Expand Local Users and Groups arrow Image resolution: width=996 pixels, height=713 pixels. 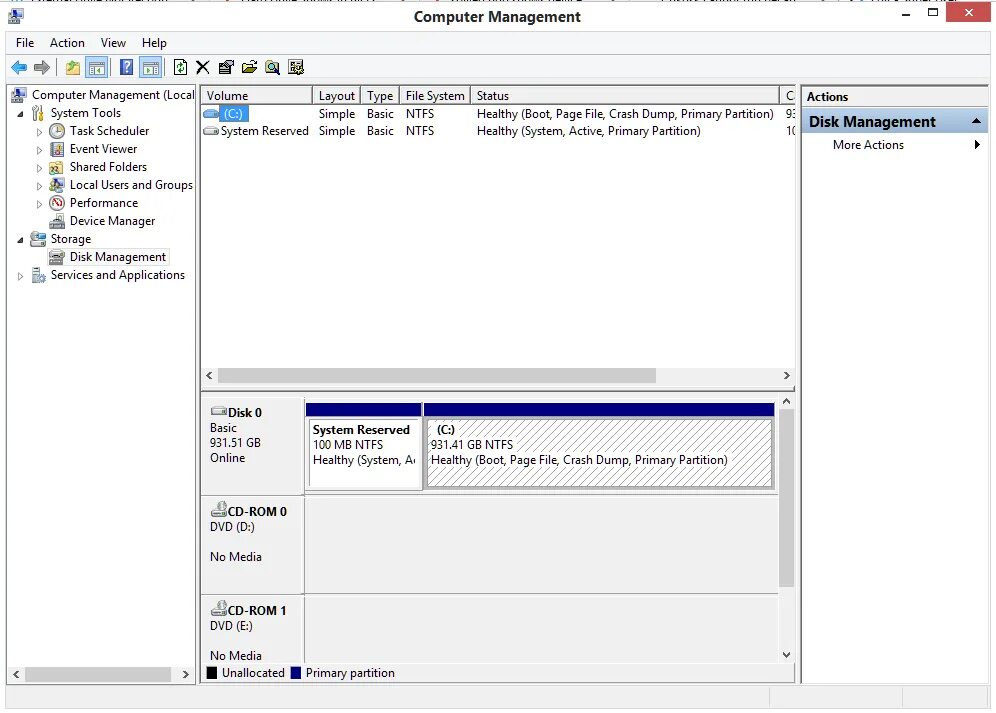[x=39, y=186]
